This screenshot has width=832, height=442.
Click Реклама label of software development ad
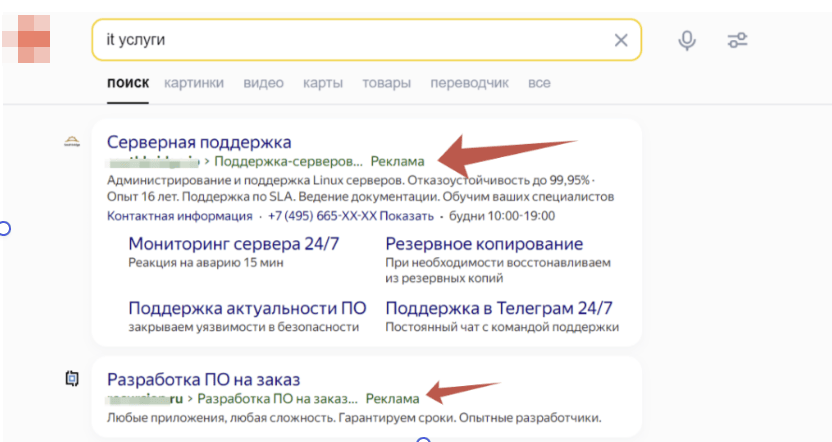(x=393, y=398)
